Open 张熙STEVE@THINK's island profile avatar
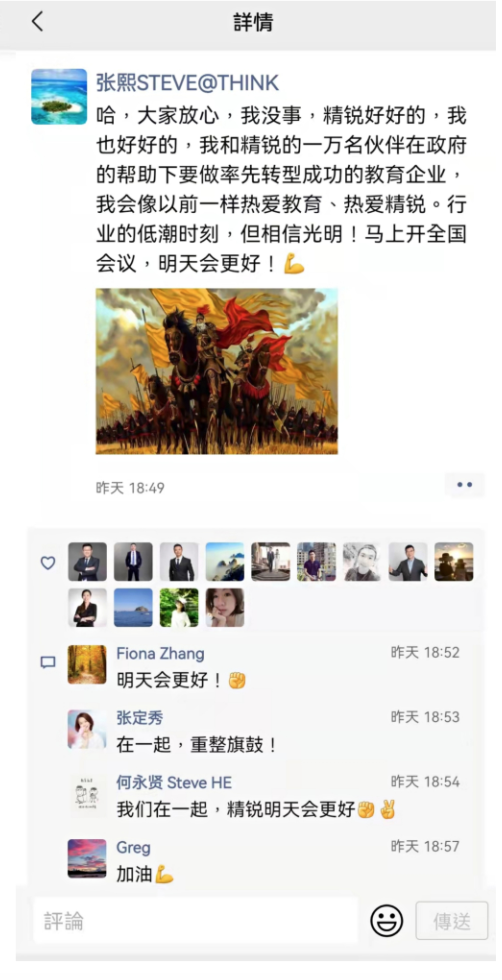502x980 pixels. (x=59, y=97)
